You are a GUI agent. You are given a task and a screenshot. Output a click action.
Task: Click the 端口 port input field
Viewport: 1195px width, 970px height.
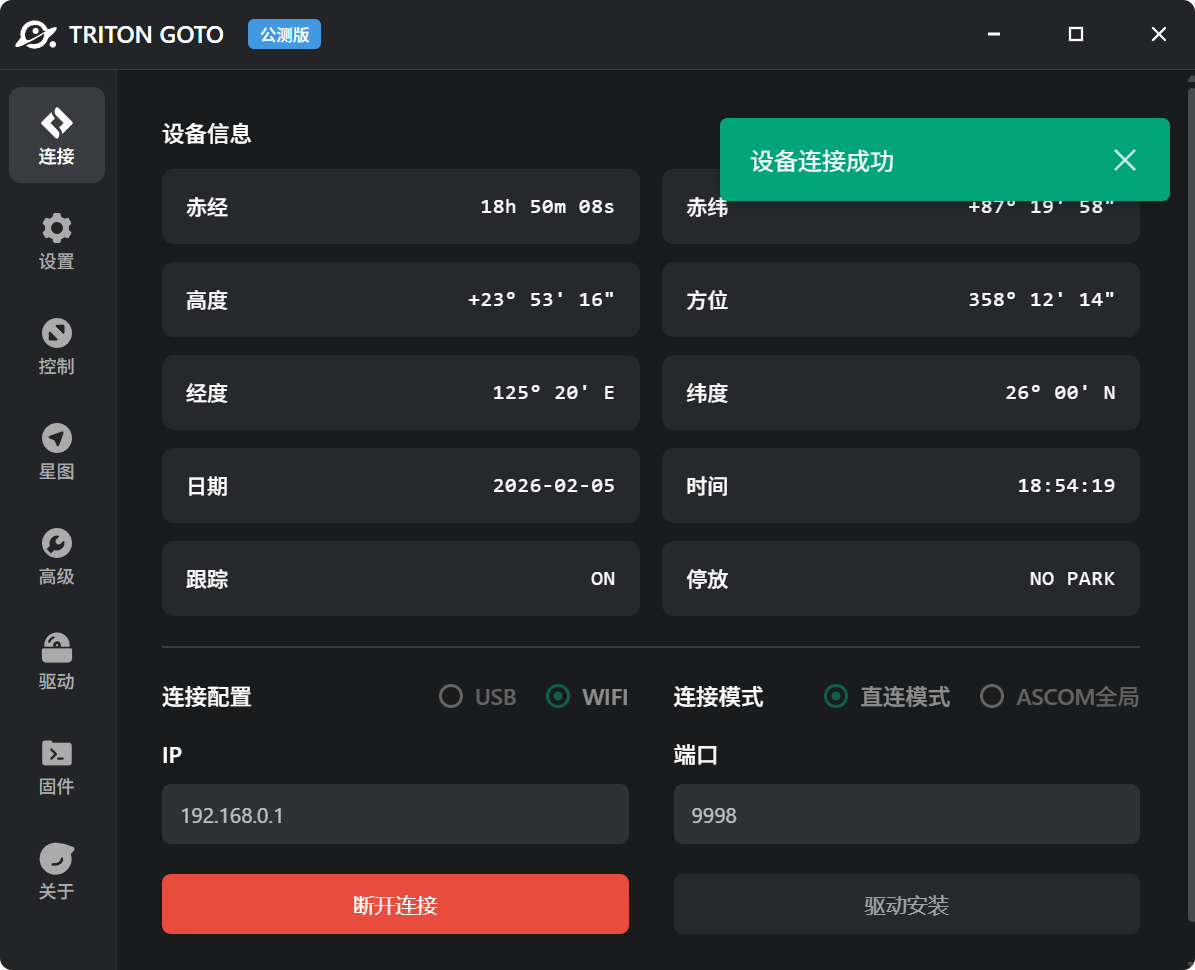pos(906,814)
